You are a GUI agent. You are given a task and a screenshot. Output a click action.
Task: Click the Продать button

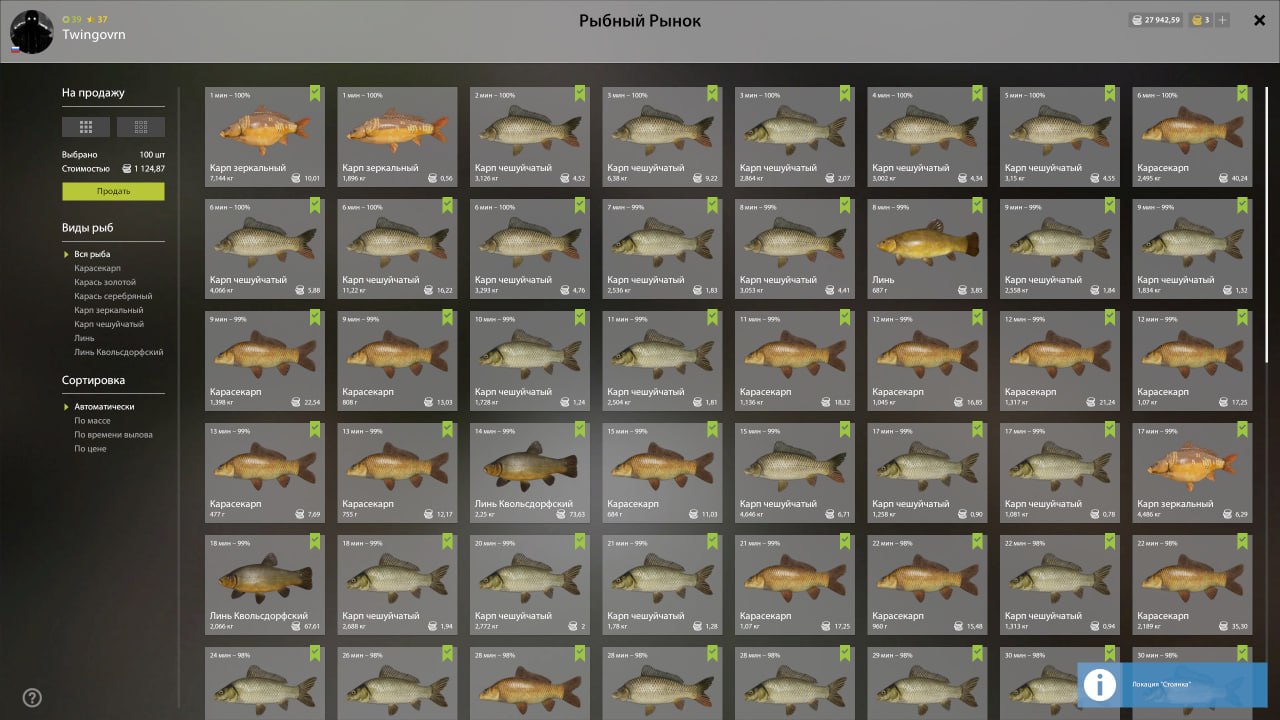pos(113,191)
